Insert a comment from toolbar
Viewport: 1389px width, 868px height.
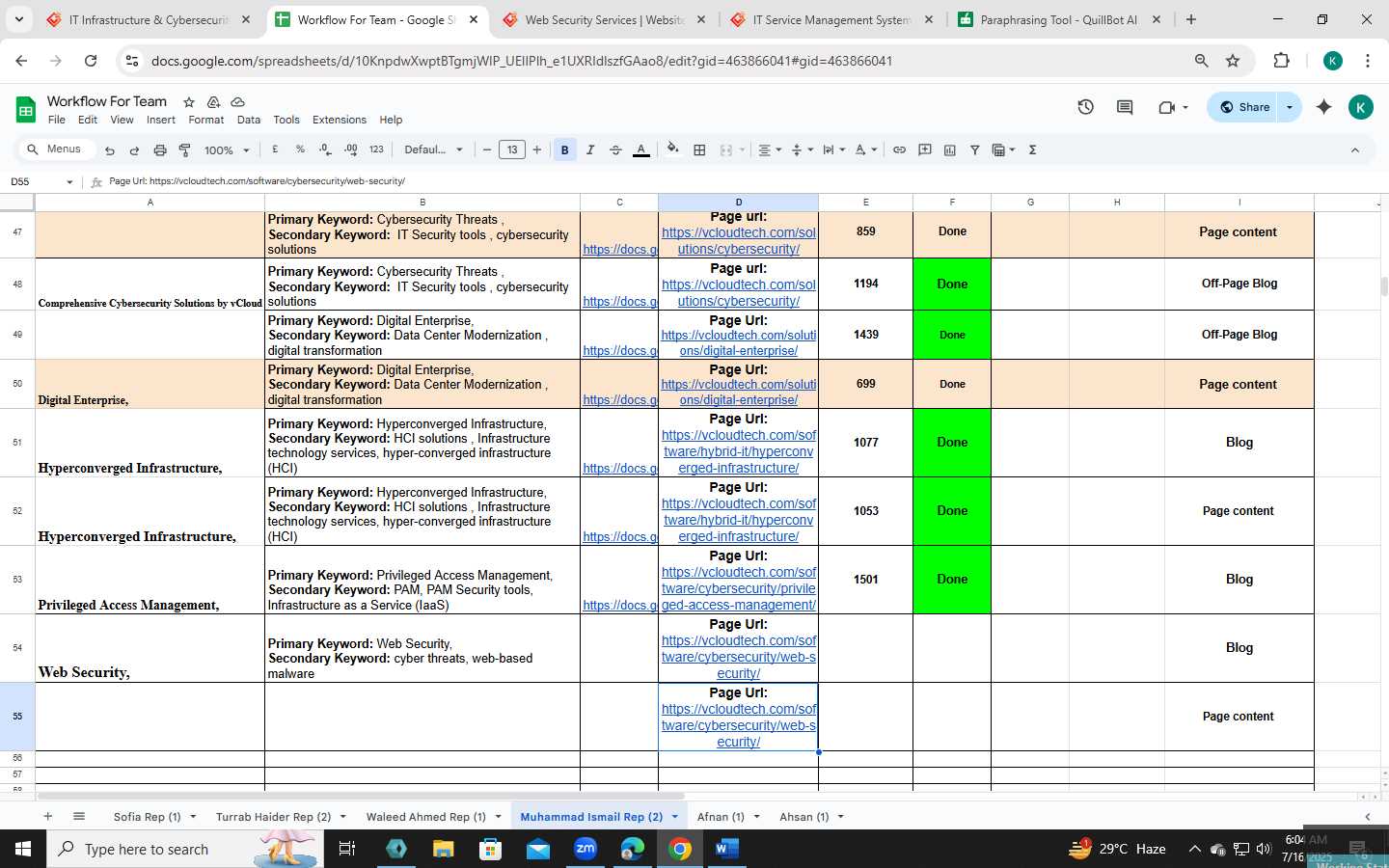925,149
